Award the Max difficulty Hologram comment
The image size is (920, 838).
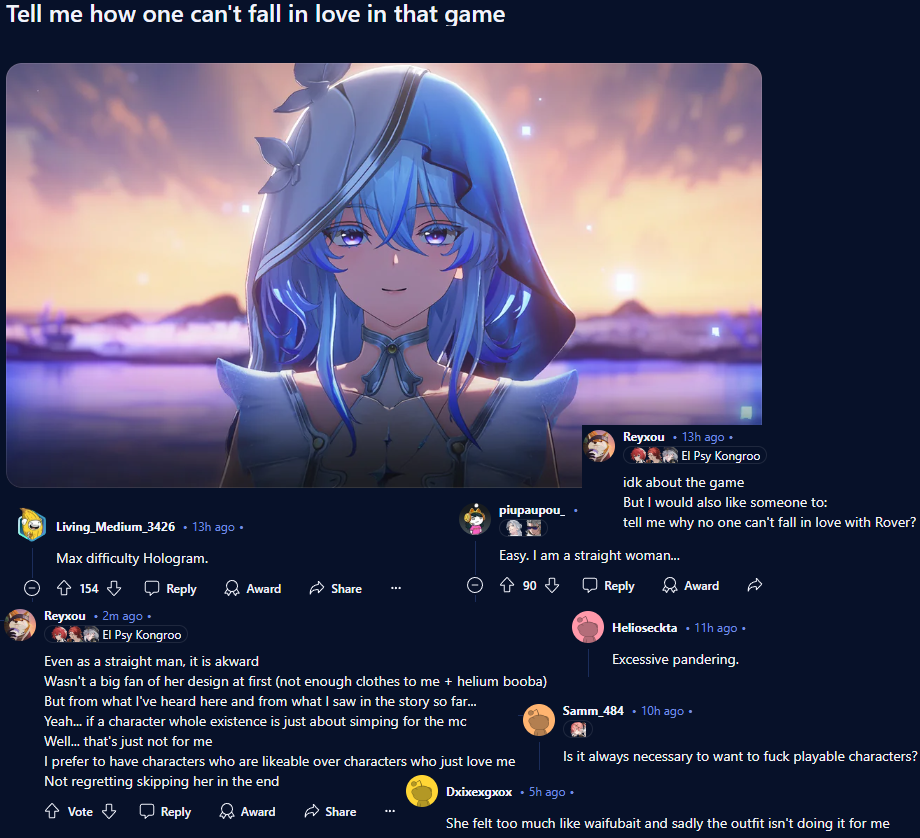[x=253, y=588]
